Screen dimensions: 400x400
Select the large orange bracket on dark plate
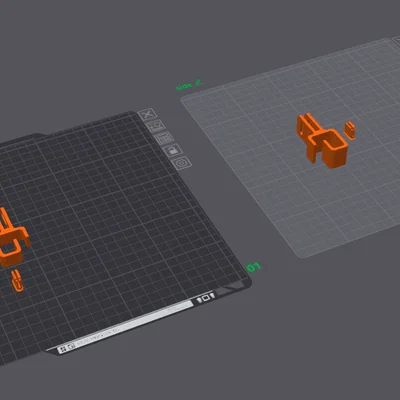(x=12, y=237)
